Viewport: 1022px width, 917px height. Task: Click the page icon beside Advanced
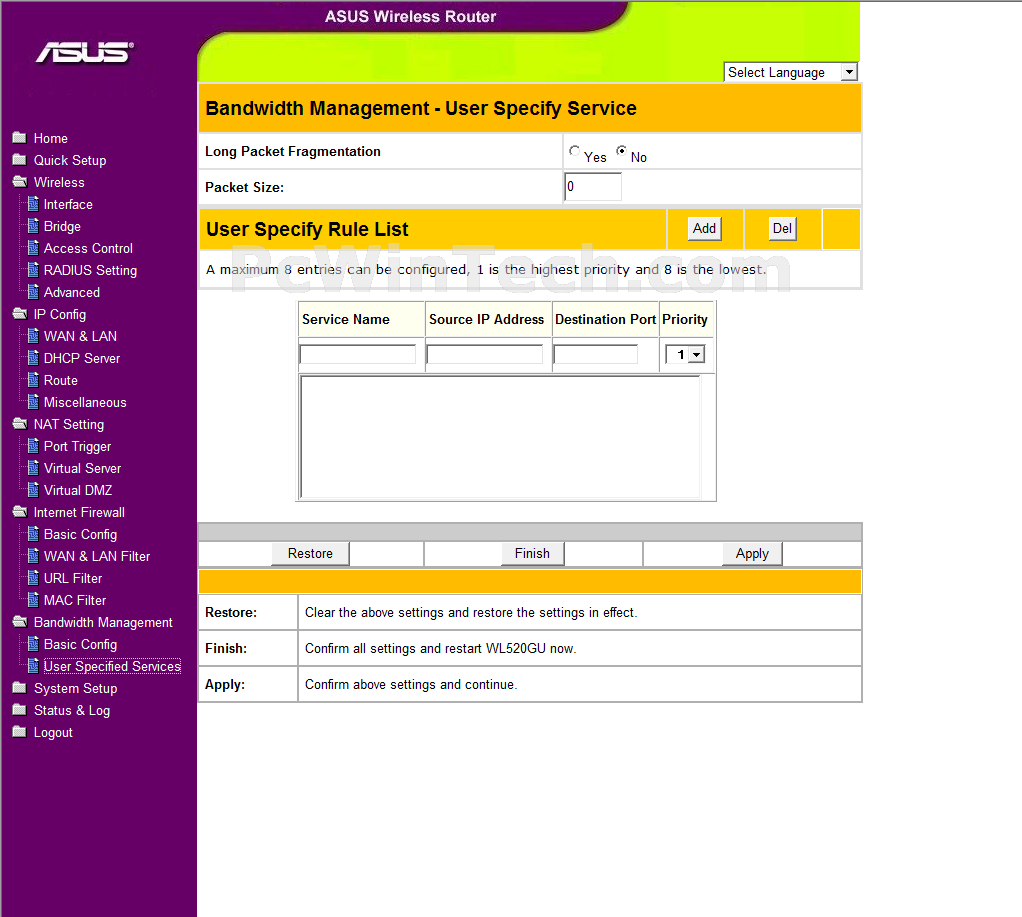tap(33, 292)
